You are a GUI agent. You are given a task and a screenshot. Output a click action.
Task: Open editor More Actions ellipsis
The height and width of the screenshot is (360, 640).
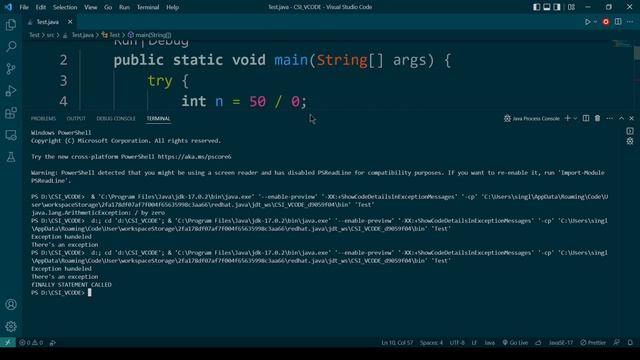[x=630, y=22]
